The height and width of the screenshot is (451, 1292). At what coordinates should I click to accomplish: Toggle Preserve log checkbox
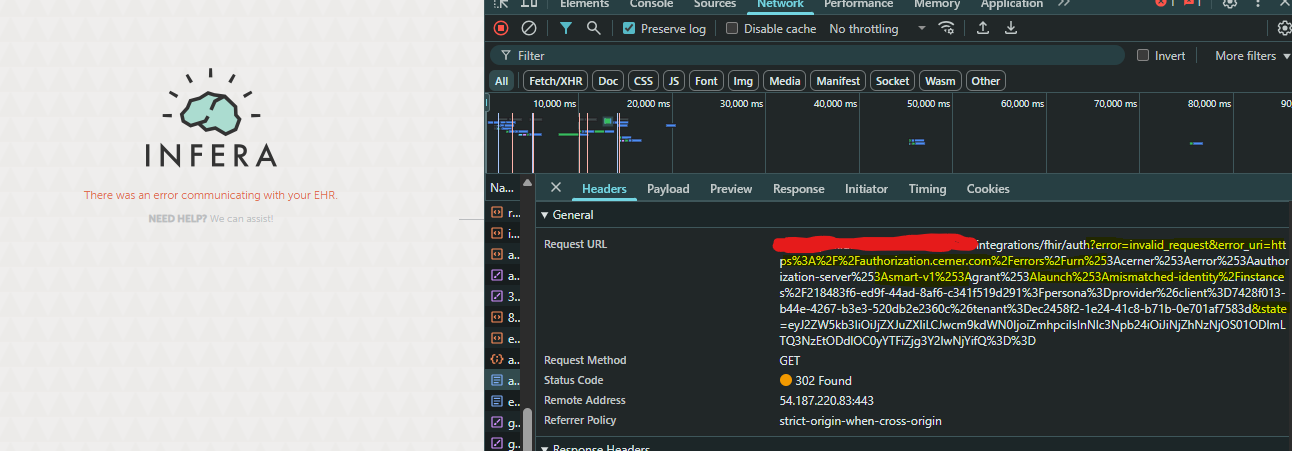(629, 28)
